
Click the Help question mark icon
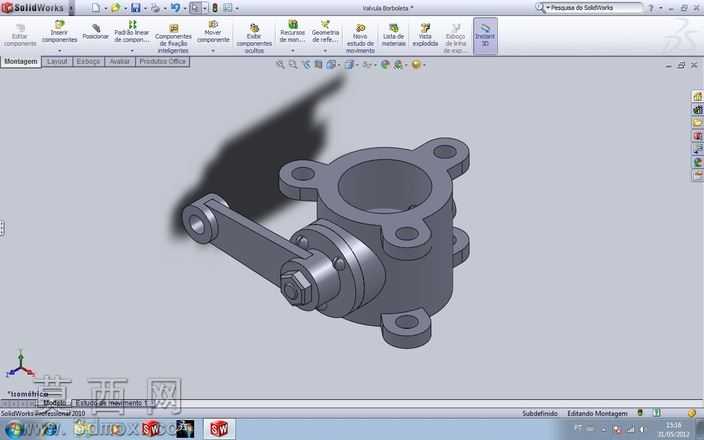pyautogui.click(x=651, y=8)
